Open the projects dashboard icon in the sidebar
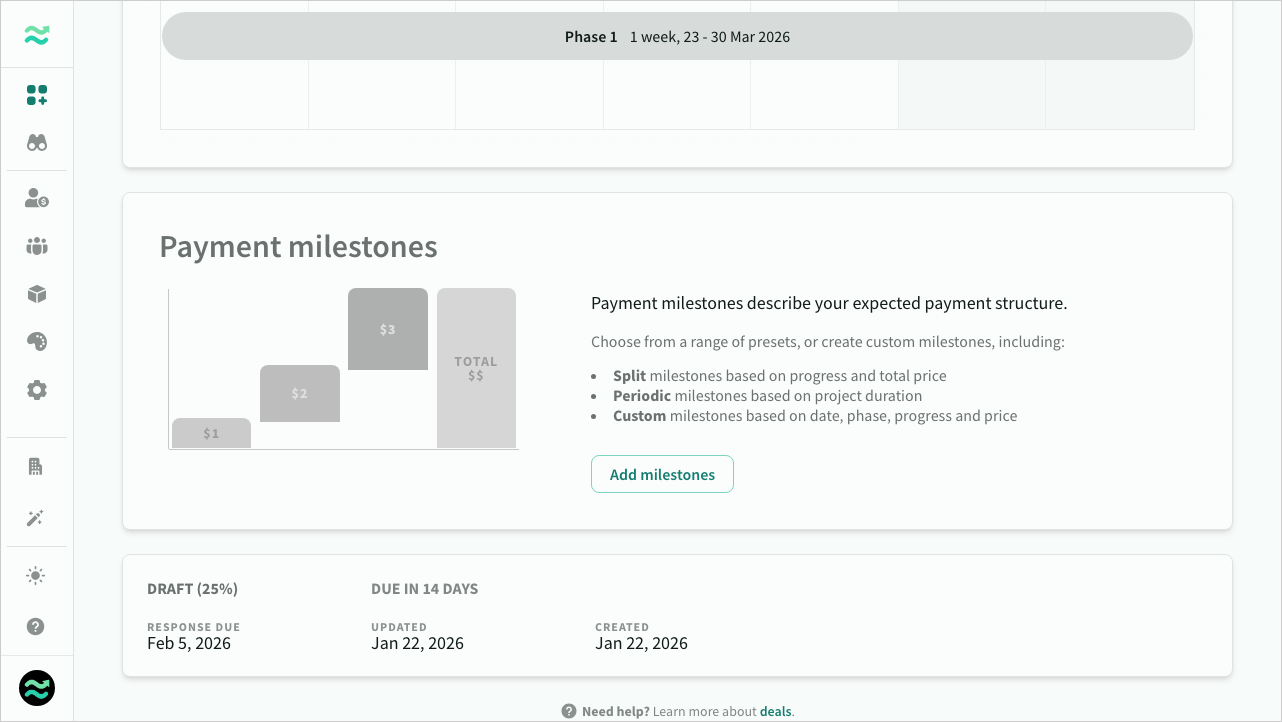Viewport: 1282px width, 722px height. (36, 96)
